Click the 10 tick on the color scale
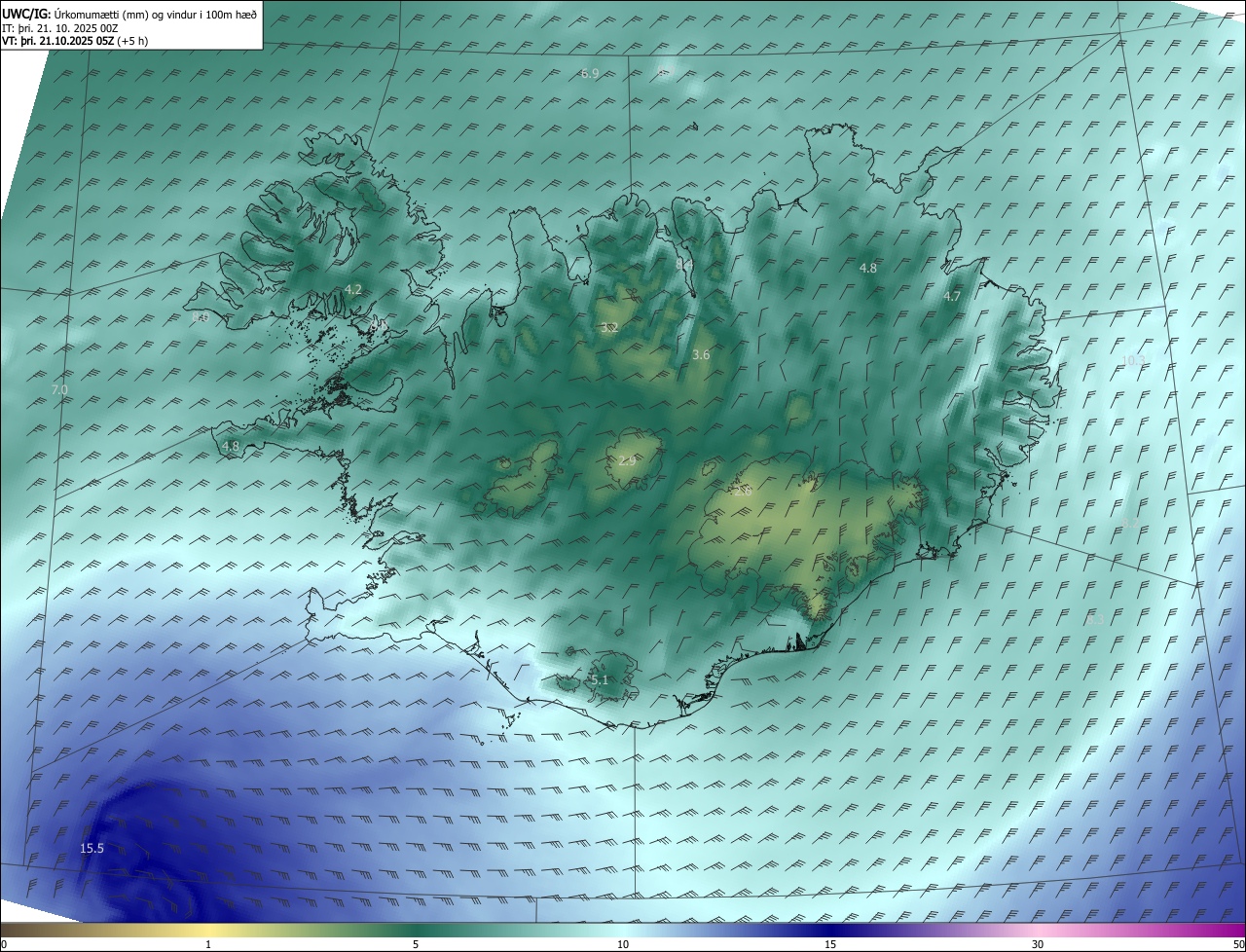1246x952 pixels. coord(623,944)
